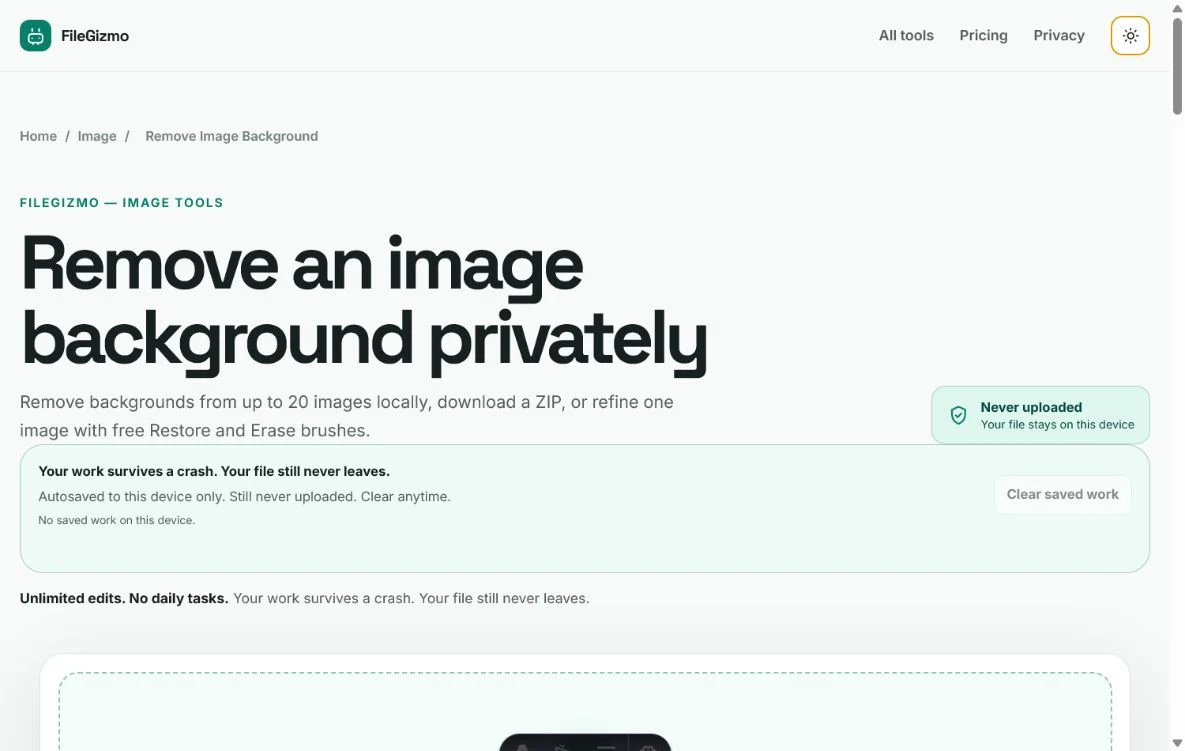
Task: Click text 'No saved work on this device.'
Action: [116, 520]
